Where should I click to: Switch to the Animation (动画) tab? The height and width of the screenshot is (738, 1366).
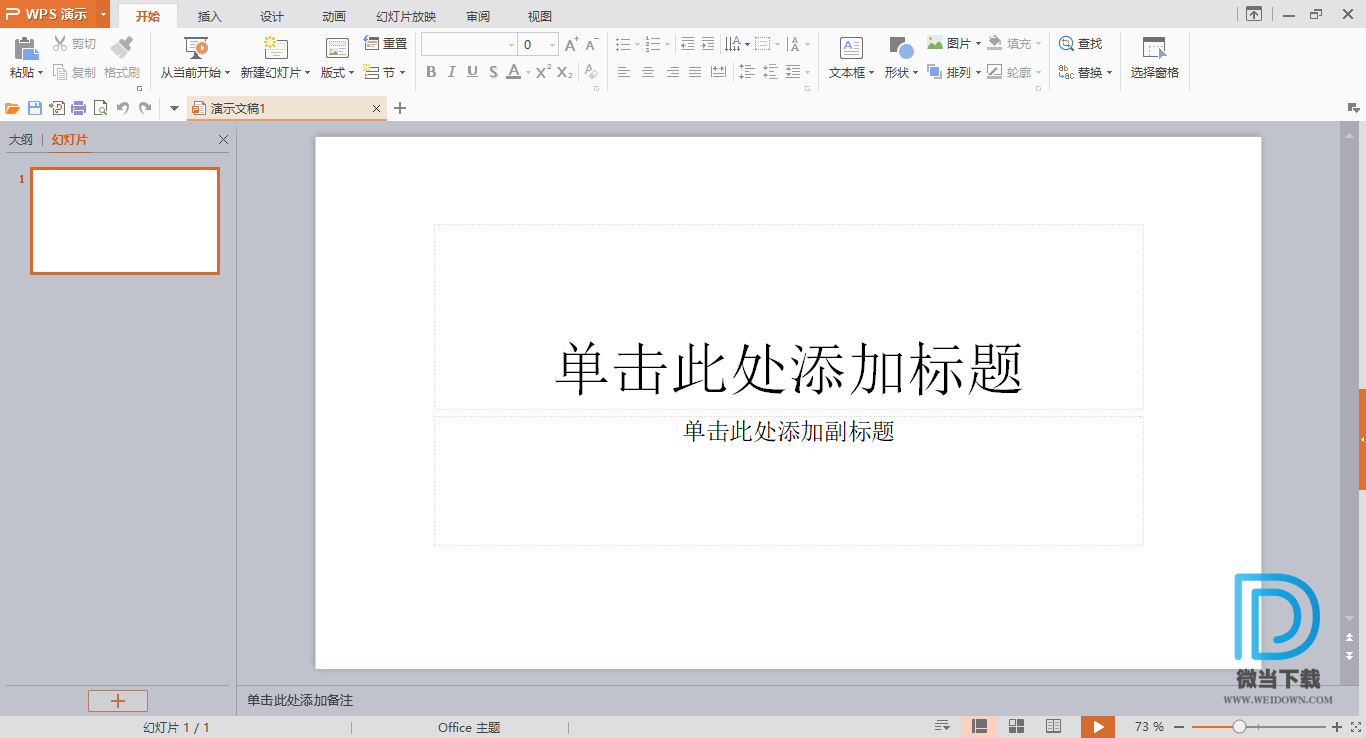(334, 16)
